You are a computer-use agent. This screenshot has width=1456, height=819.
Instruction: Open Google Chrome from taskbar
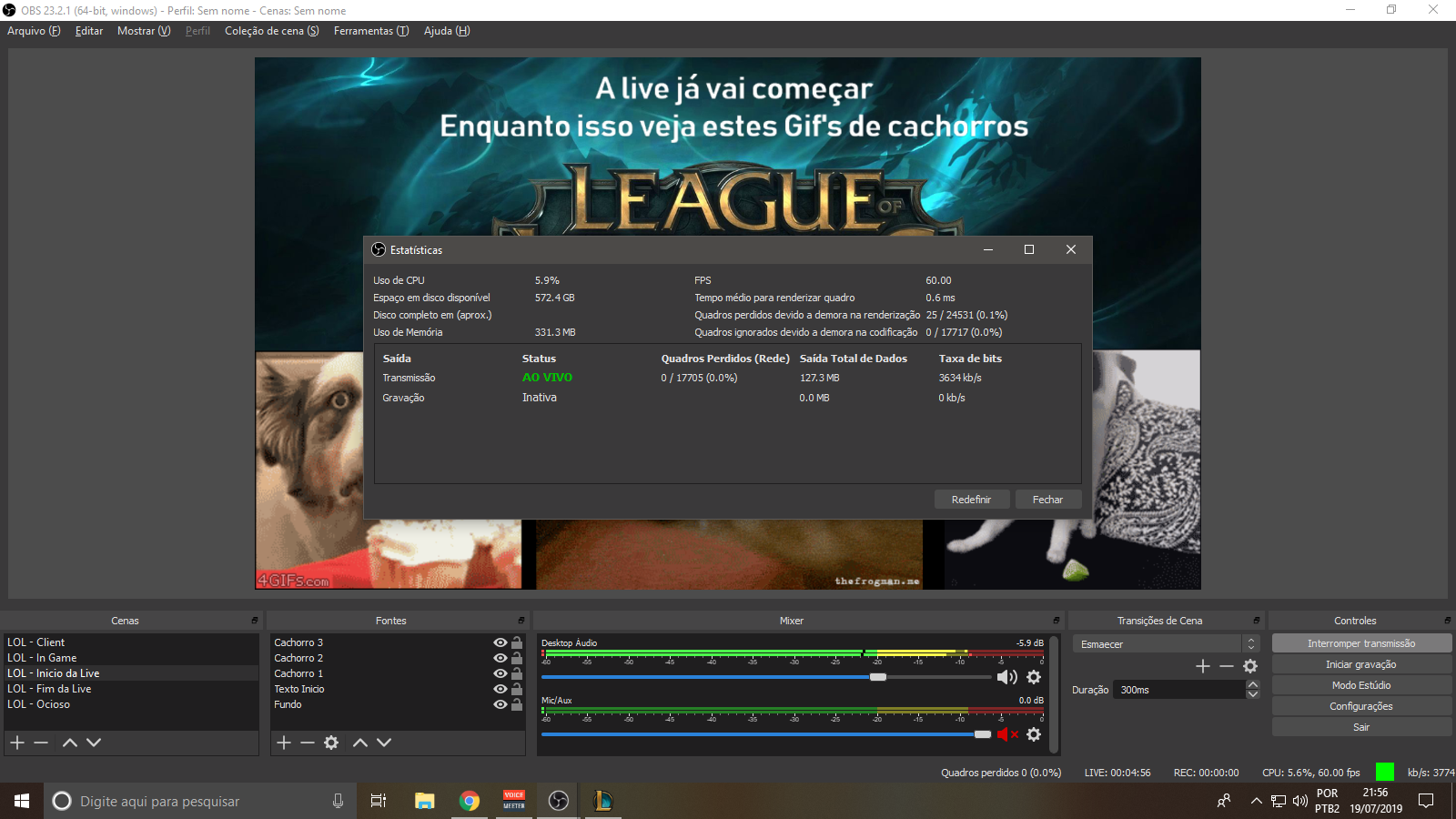[470, 801]
